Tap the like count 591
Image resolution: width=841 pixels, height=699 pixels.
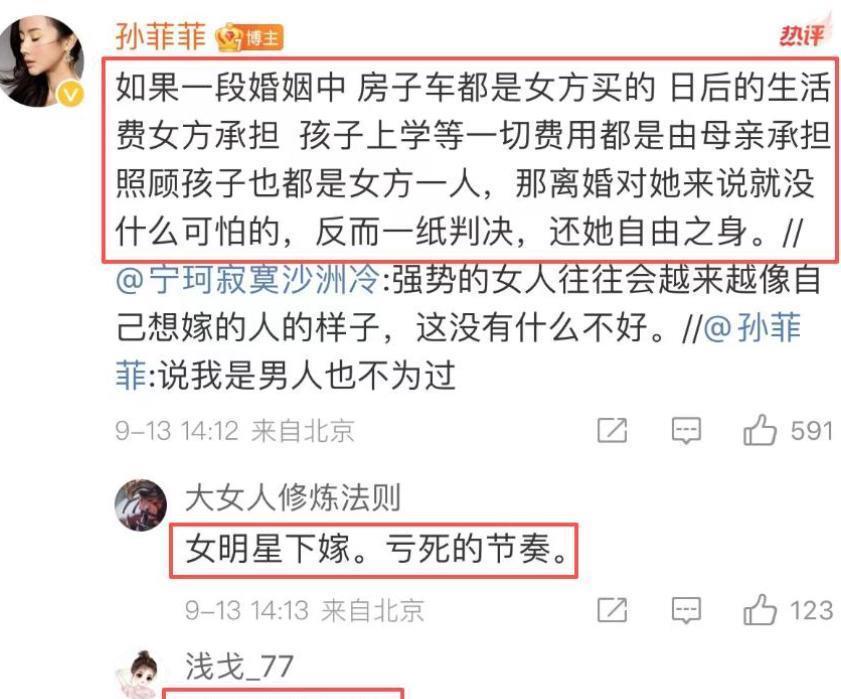(x=812, y=430)
